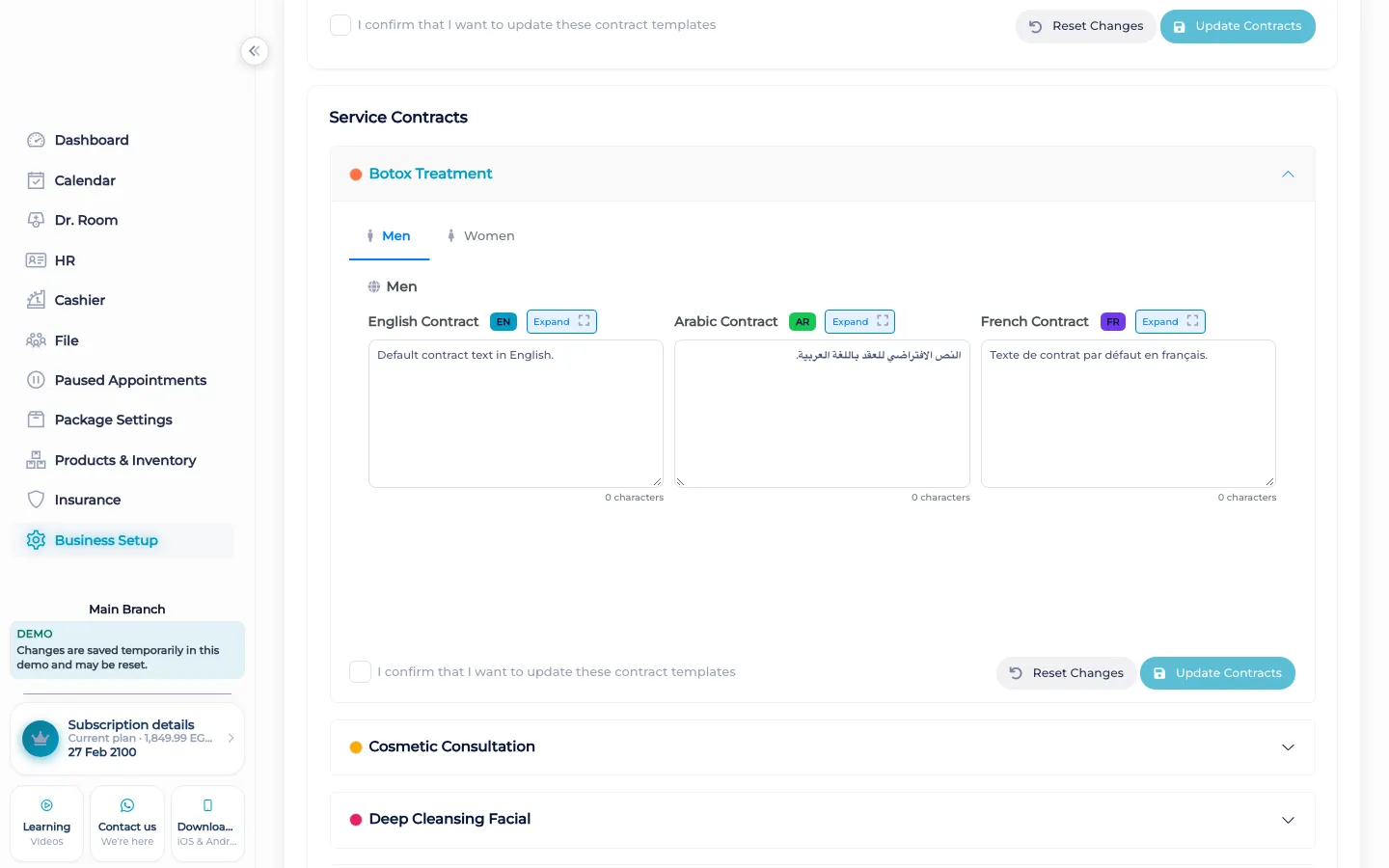The height and width of the screenshot is (868, 1389).
Task: Expand the French Contract editor
Action: click(1170, 322)
